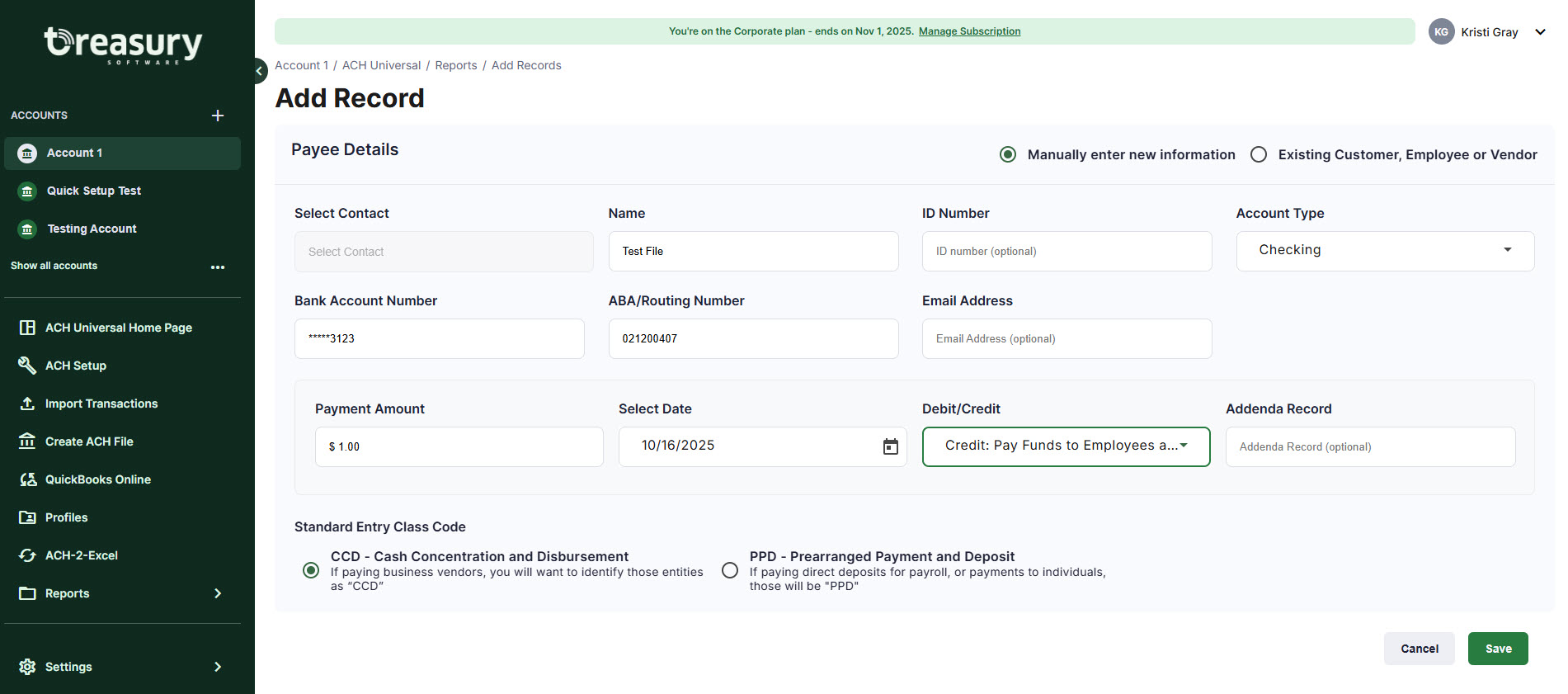The height and width of the screenshot is (694, 1568).
Task: Open the Account Type Checking dropdown
Action: pos(1385,251)
